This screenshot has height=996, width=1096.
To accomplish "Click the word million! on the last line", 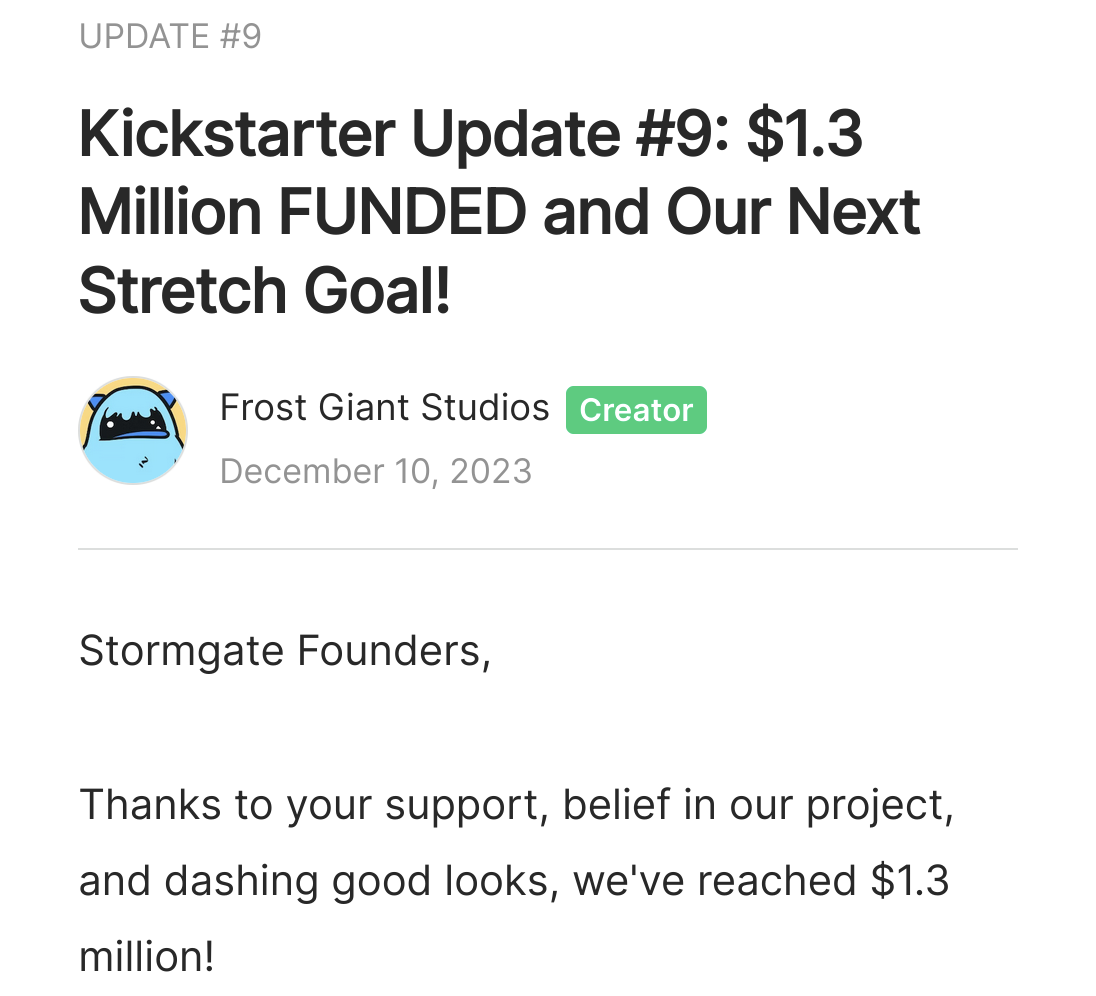I will tap(147, 958).
